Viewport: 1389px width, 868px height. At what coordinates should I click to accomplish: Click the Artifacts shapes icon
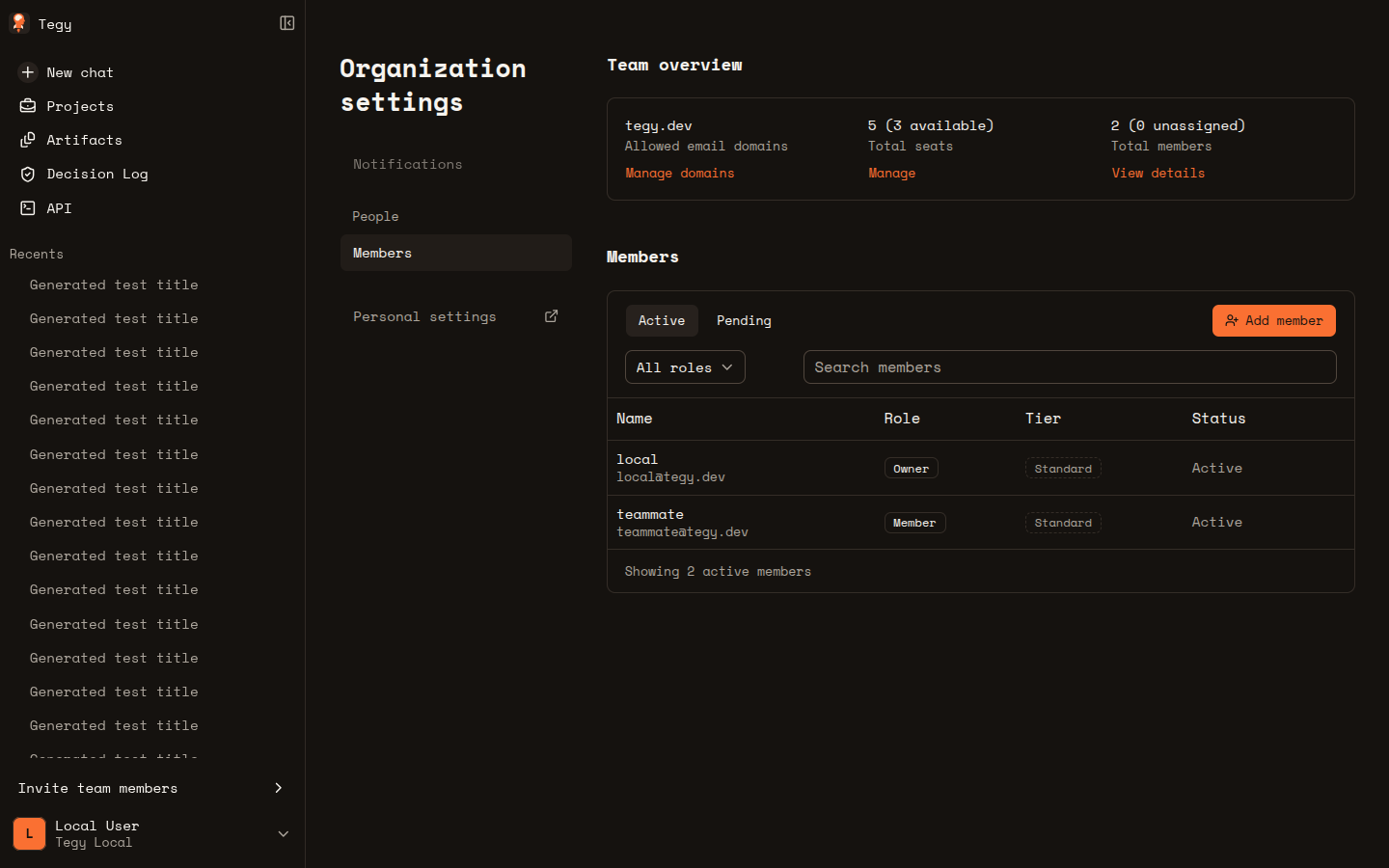click(28, 140)
